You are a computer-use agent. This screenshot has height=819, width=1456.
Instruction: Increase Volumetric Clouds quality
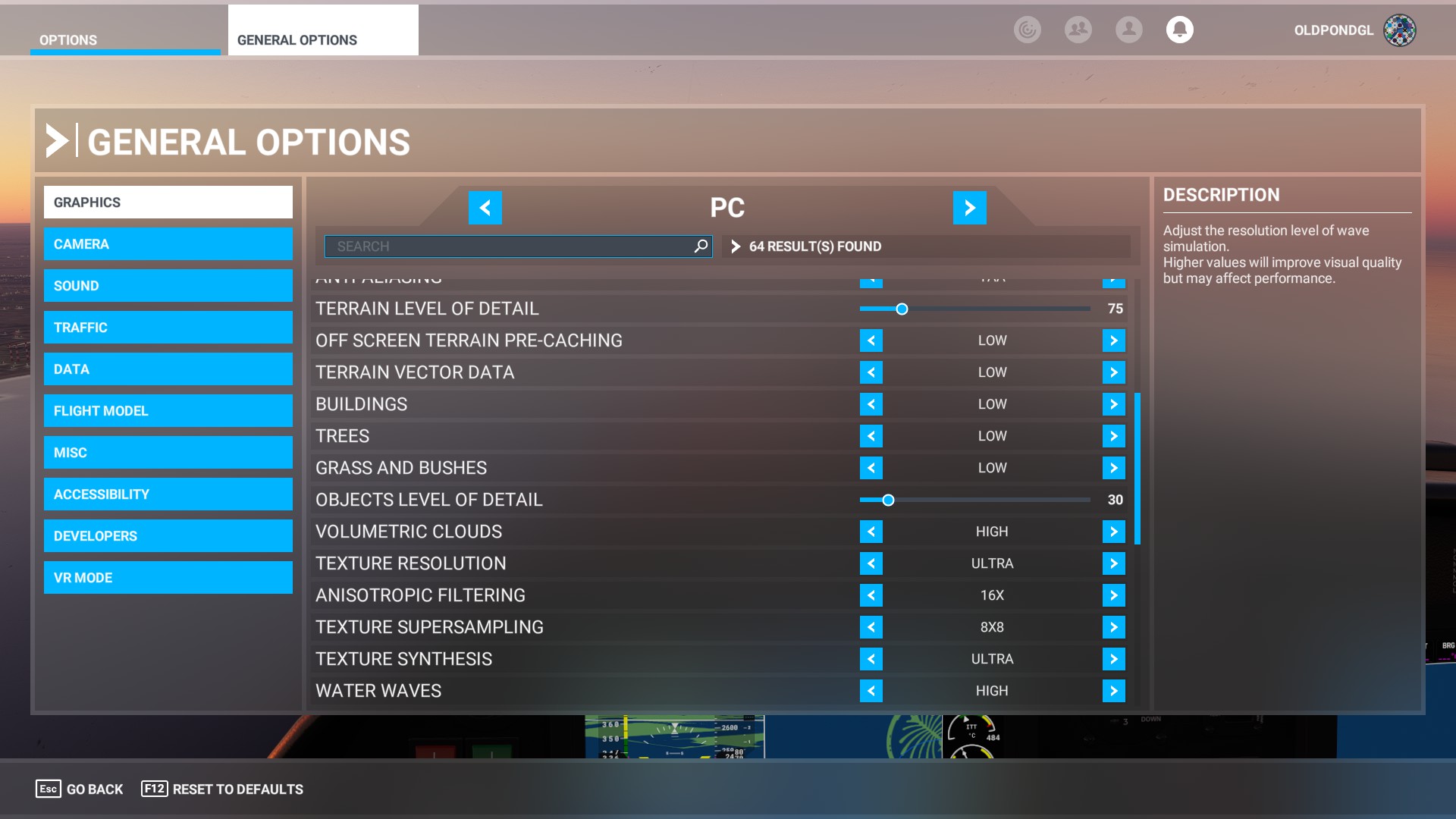coord(1114,532)
